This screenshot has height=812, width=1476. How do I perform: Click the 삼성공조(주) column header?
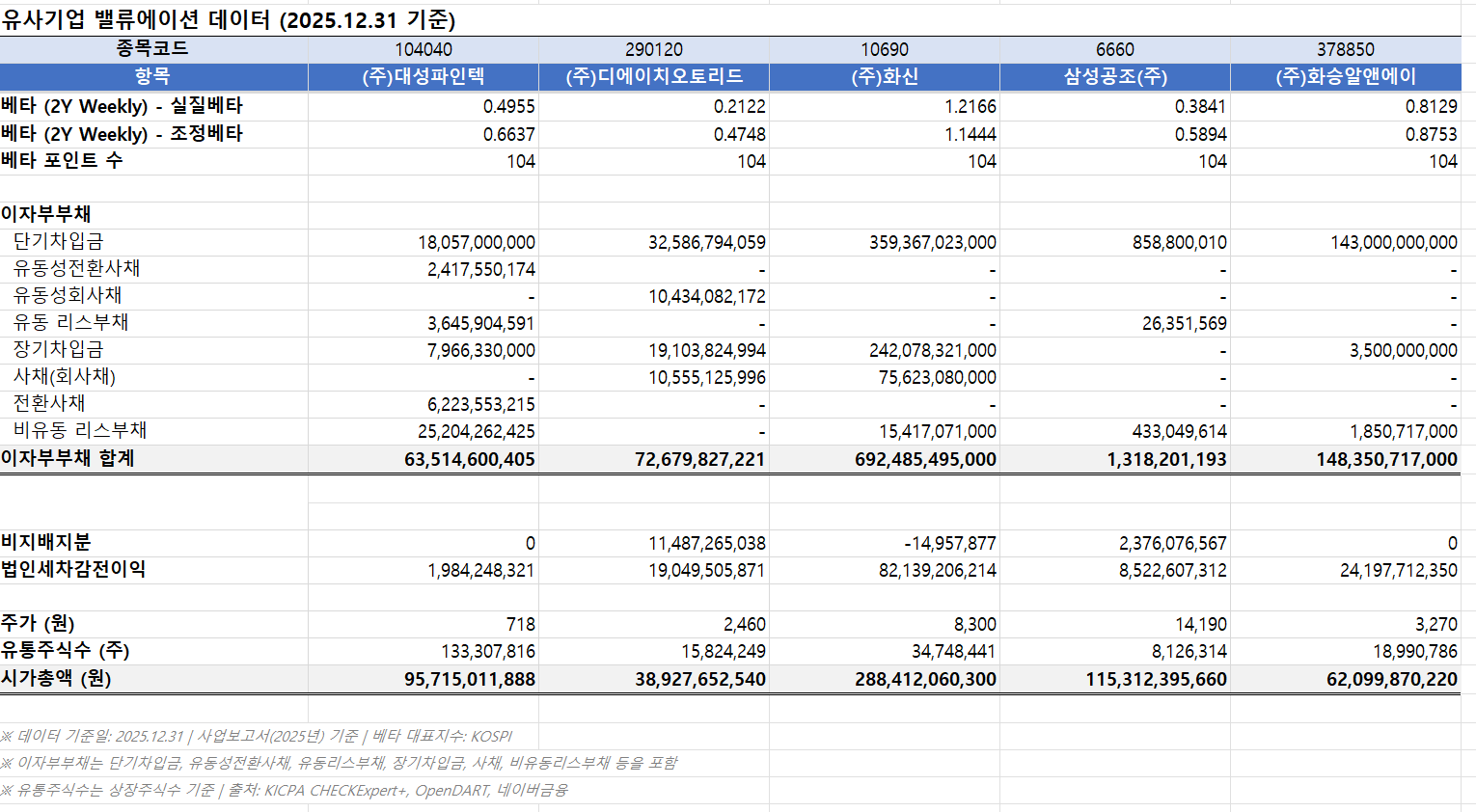[1115, 76]
